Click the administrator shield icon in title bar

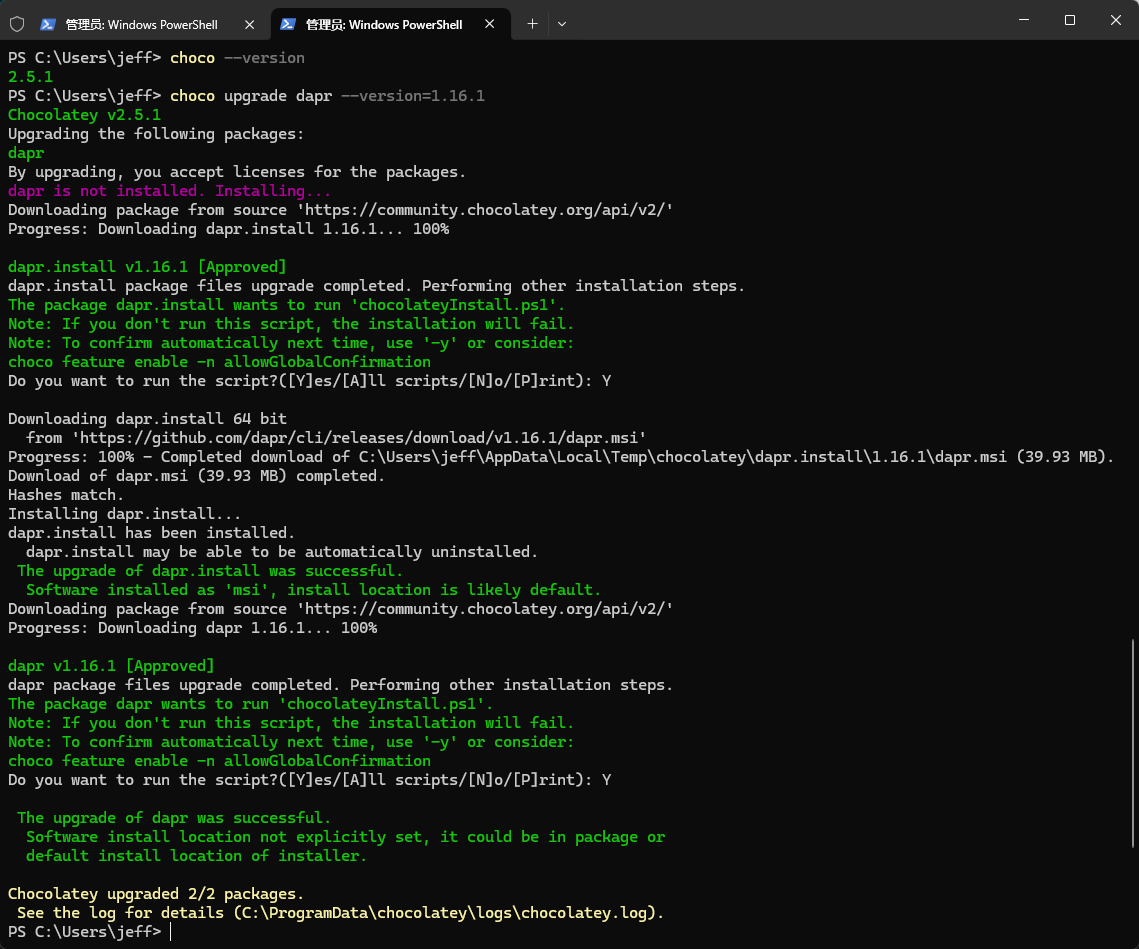pyautogui.click(x=17, y=24)
